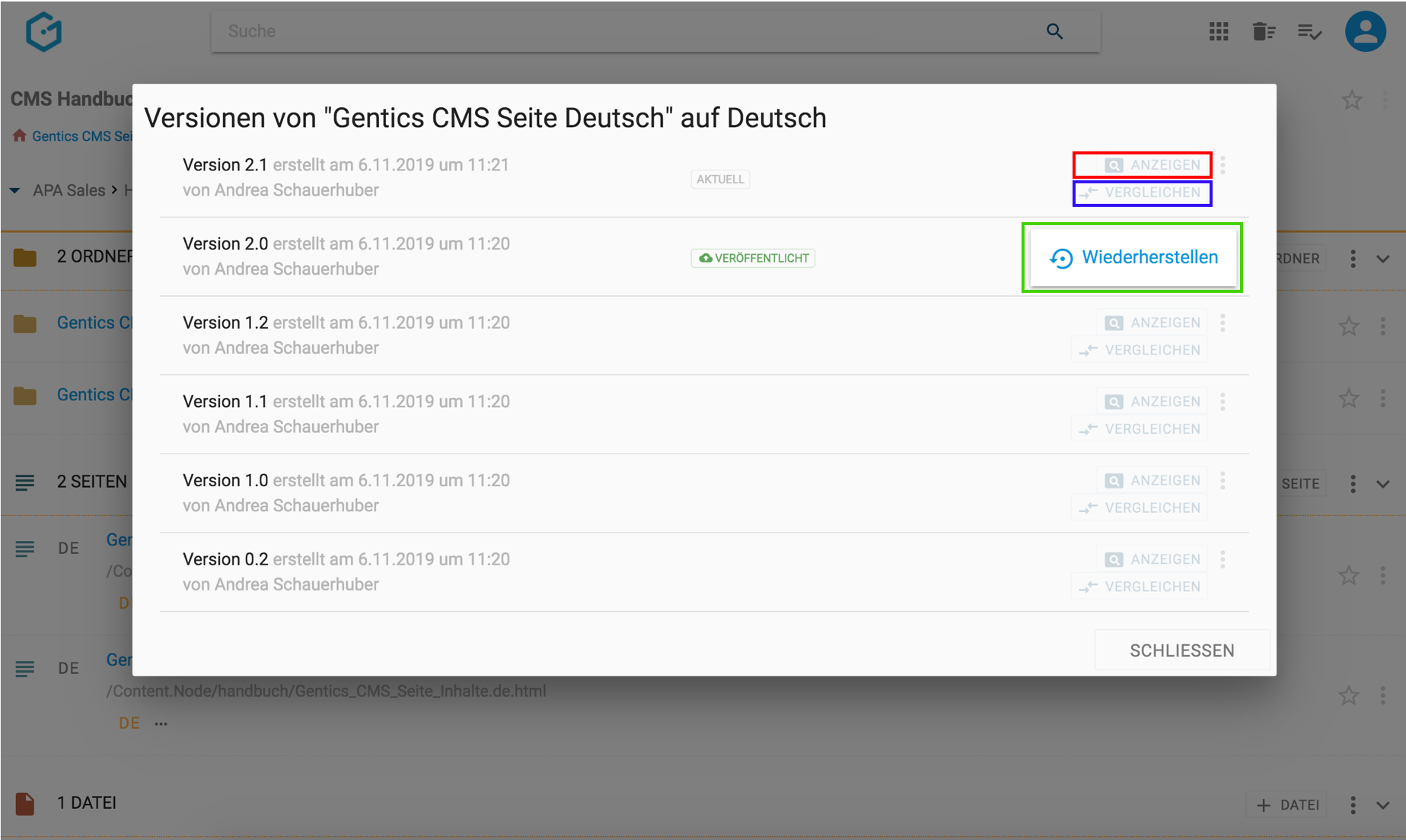Select the Version 1.0 entry text
This screenshot has height=840, width=1406.
point(346,493)
